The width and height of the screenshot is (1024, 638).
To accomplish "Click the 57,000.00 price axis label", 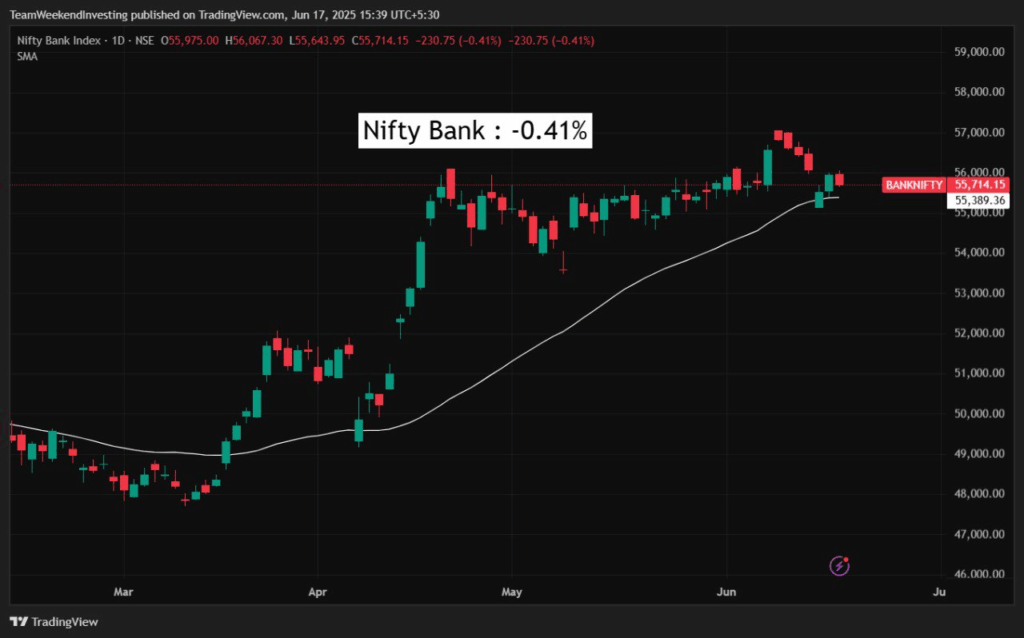I will (x=979, y=133).
